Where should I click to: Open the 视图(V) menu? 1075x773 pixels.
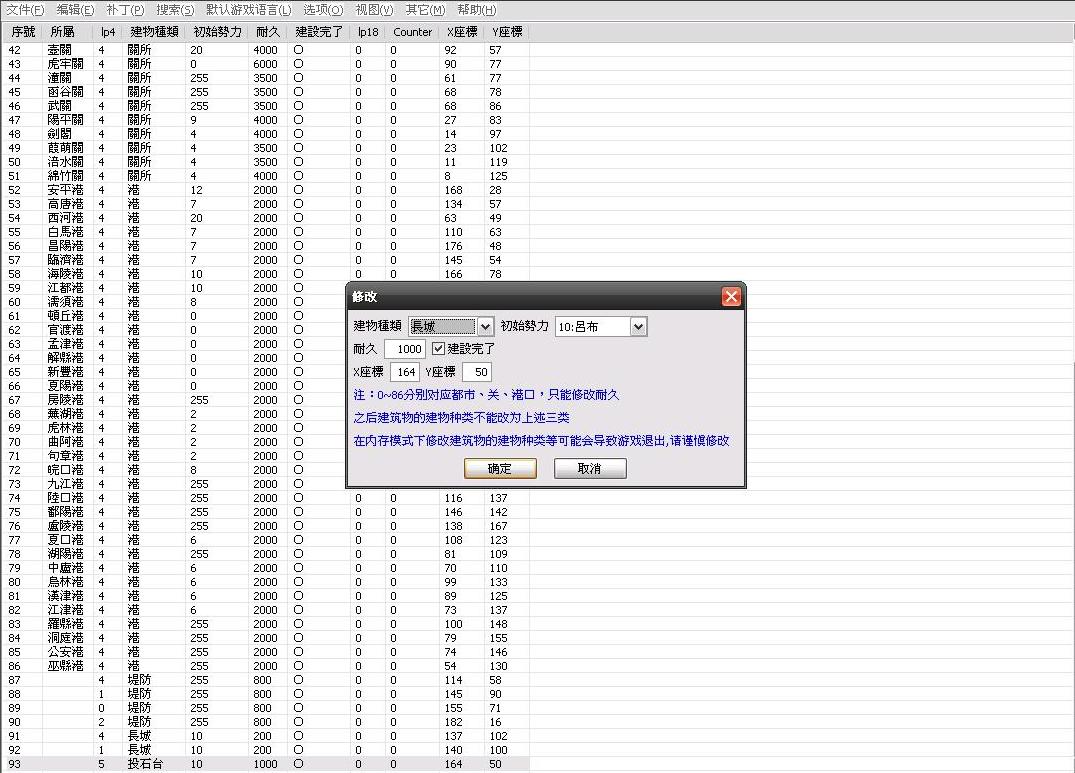[x=374, y=10]
